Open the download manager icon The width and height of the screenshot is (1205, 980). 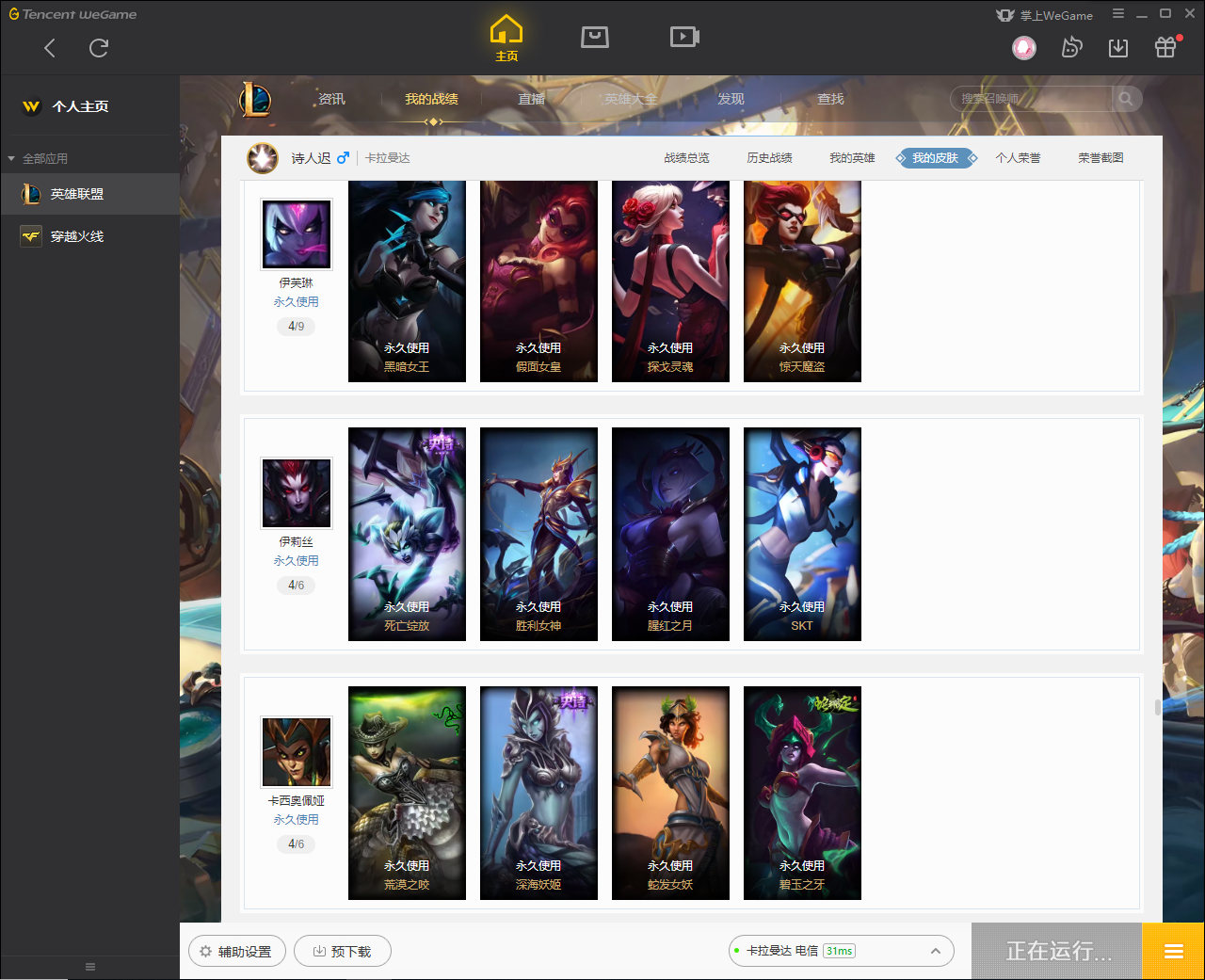point(1118,47)
